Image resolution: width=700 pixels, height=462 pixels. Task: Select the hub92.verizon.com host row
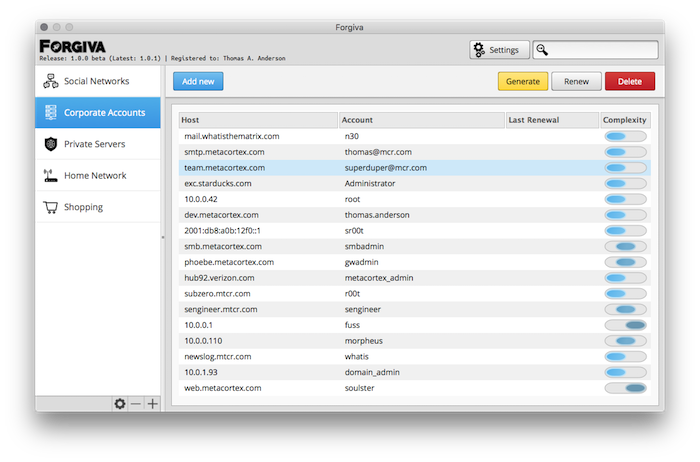pyautogui.click(x=415, y=278)
